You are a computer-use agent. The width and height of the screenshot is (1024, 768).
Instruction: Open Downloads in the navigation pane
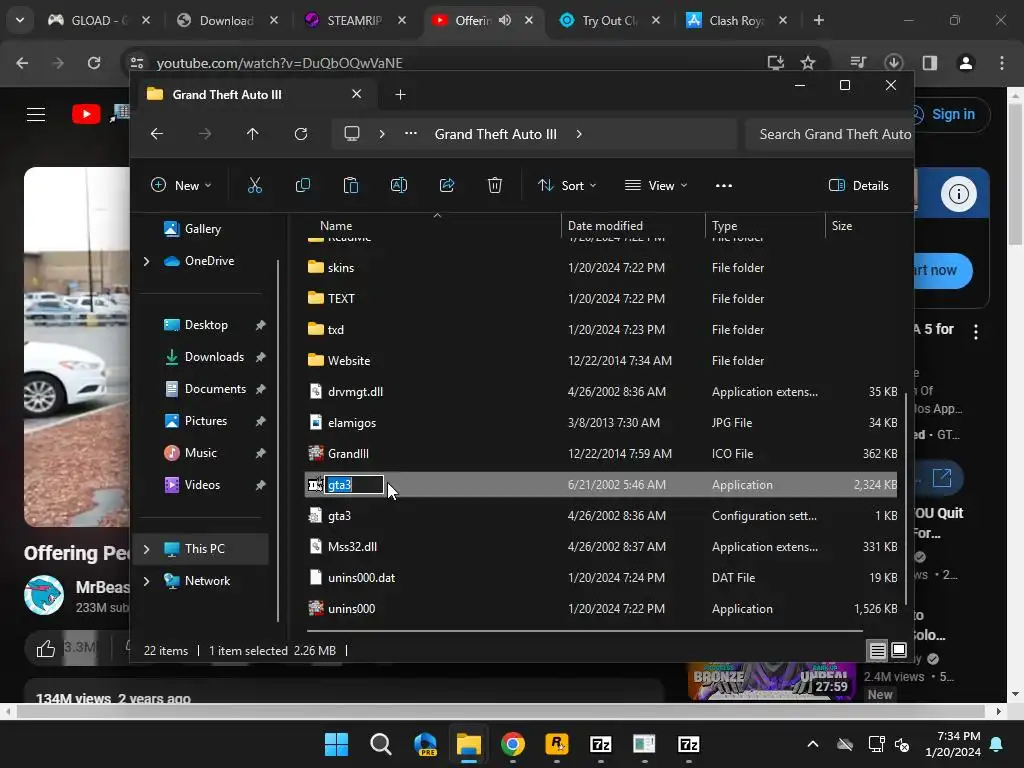pos(214,357)
